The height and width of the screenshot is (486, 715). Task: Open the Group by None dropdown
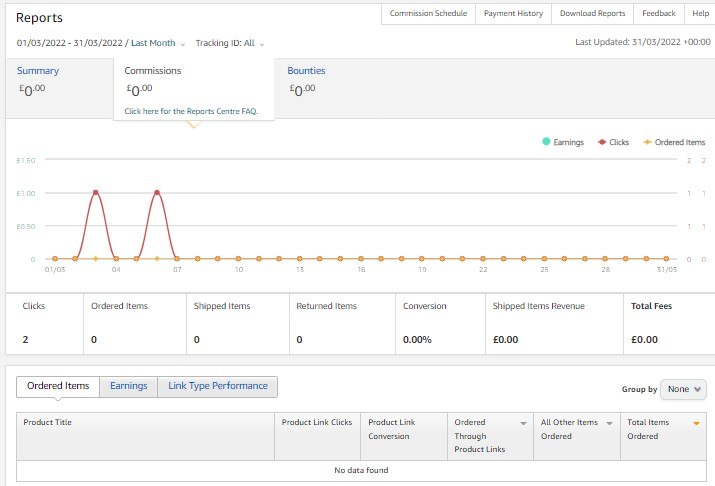coord(683,389)
